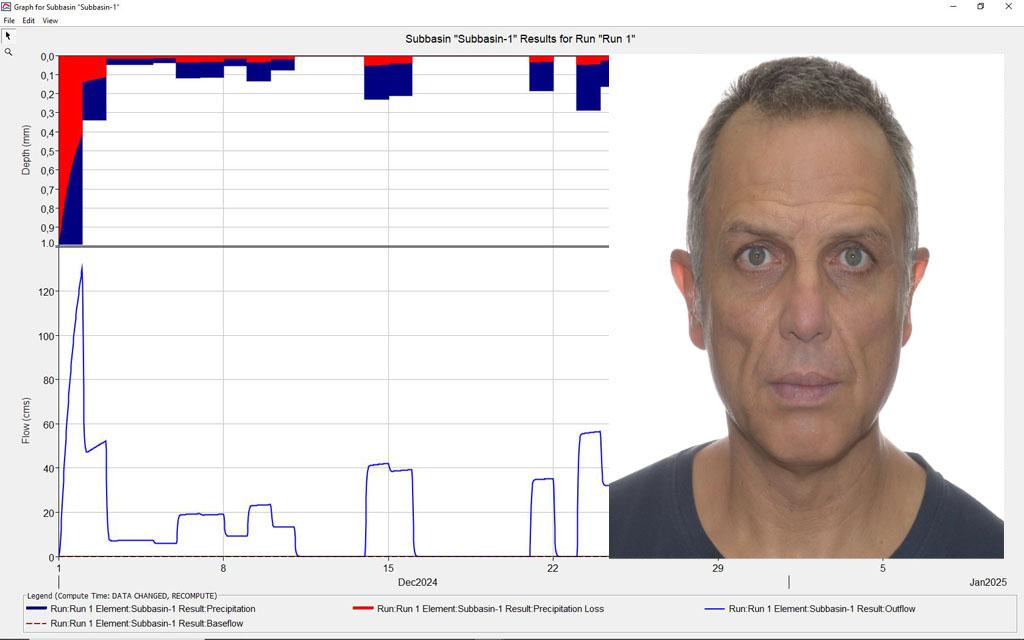Click the graph title 'Subbasin "Subbasin-1" Results for Run'
This screenshot has width=1024, height=640.
point(520,39)
